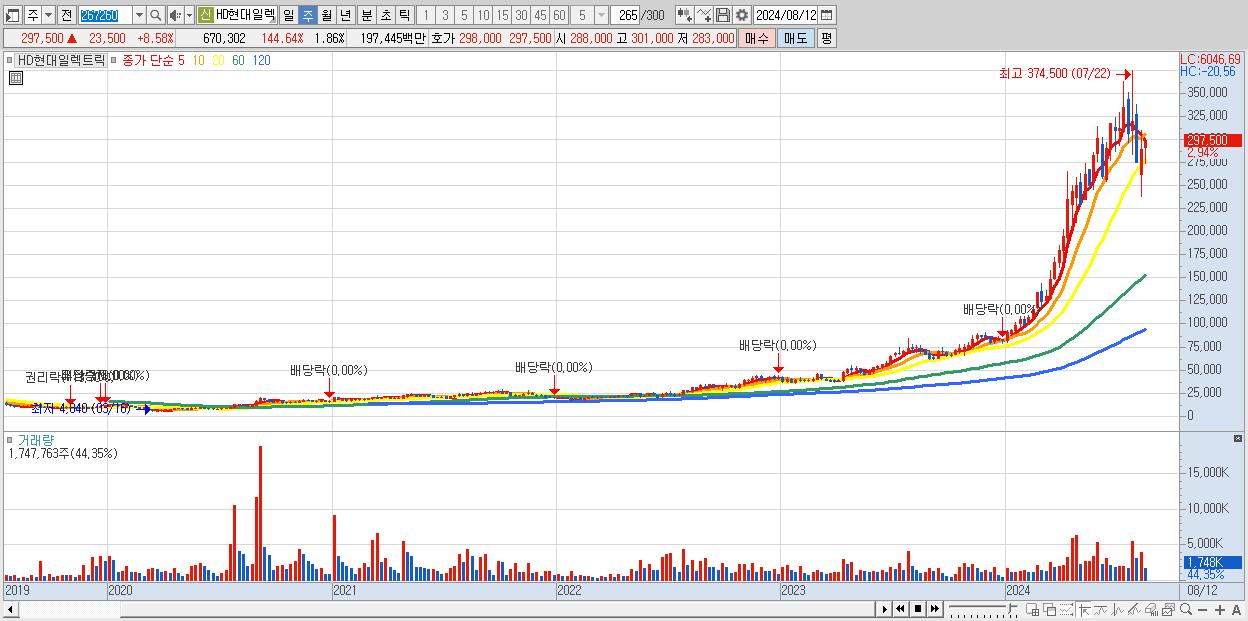Image resolution: width=1248 pixels, height=621 pixels.
Task: Toggle the left side panel icon
Action: (x=14, y=15)
